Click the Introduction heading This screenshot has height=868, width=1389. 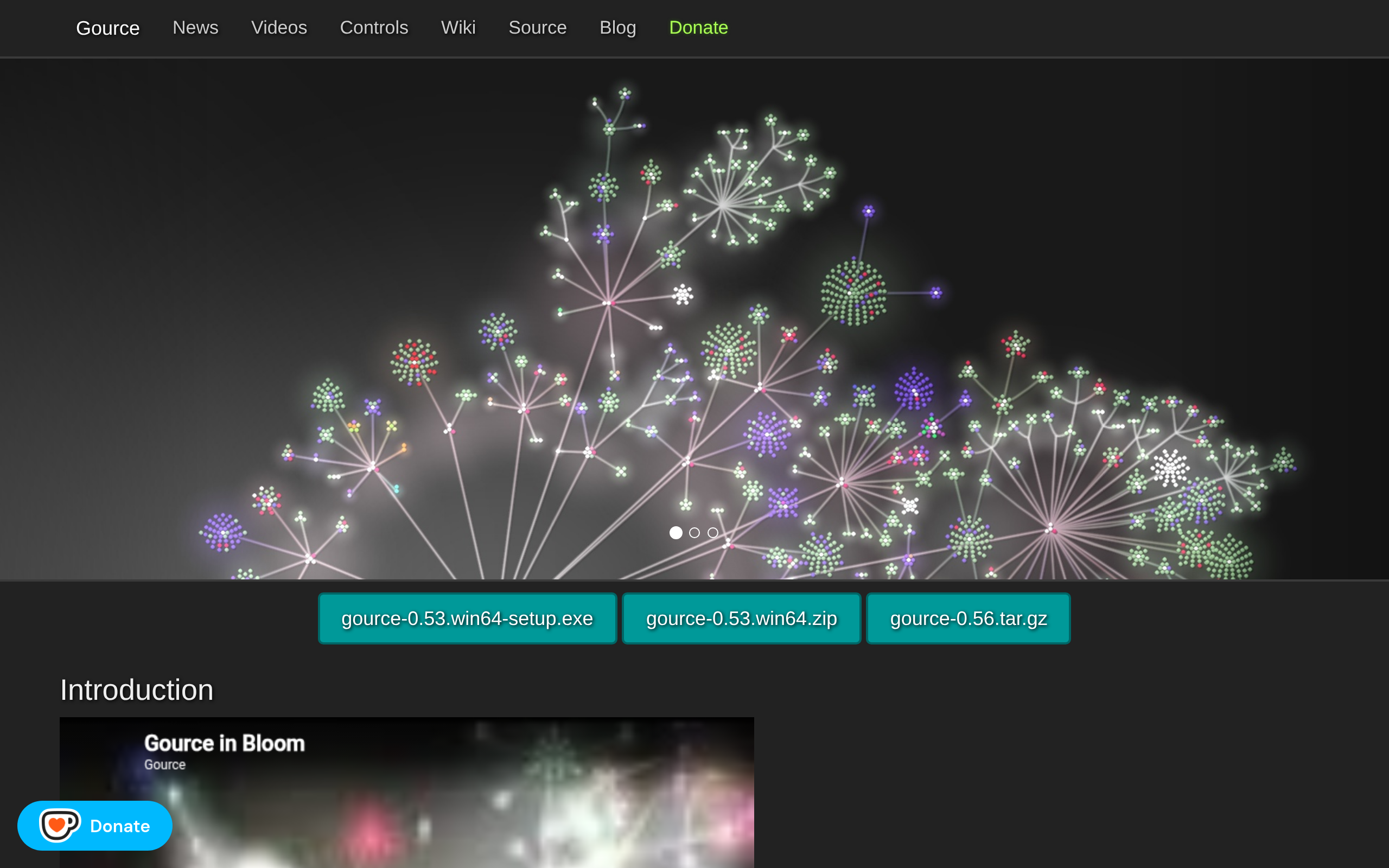137,690
